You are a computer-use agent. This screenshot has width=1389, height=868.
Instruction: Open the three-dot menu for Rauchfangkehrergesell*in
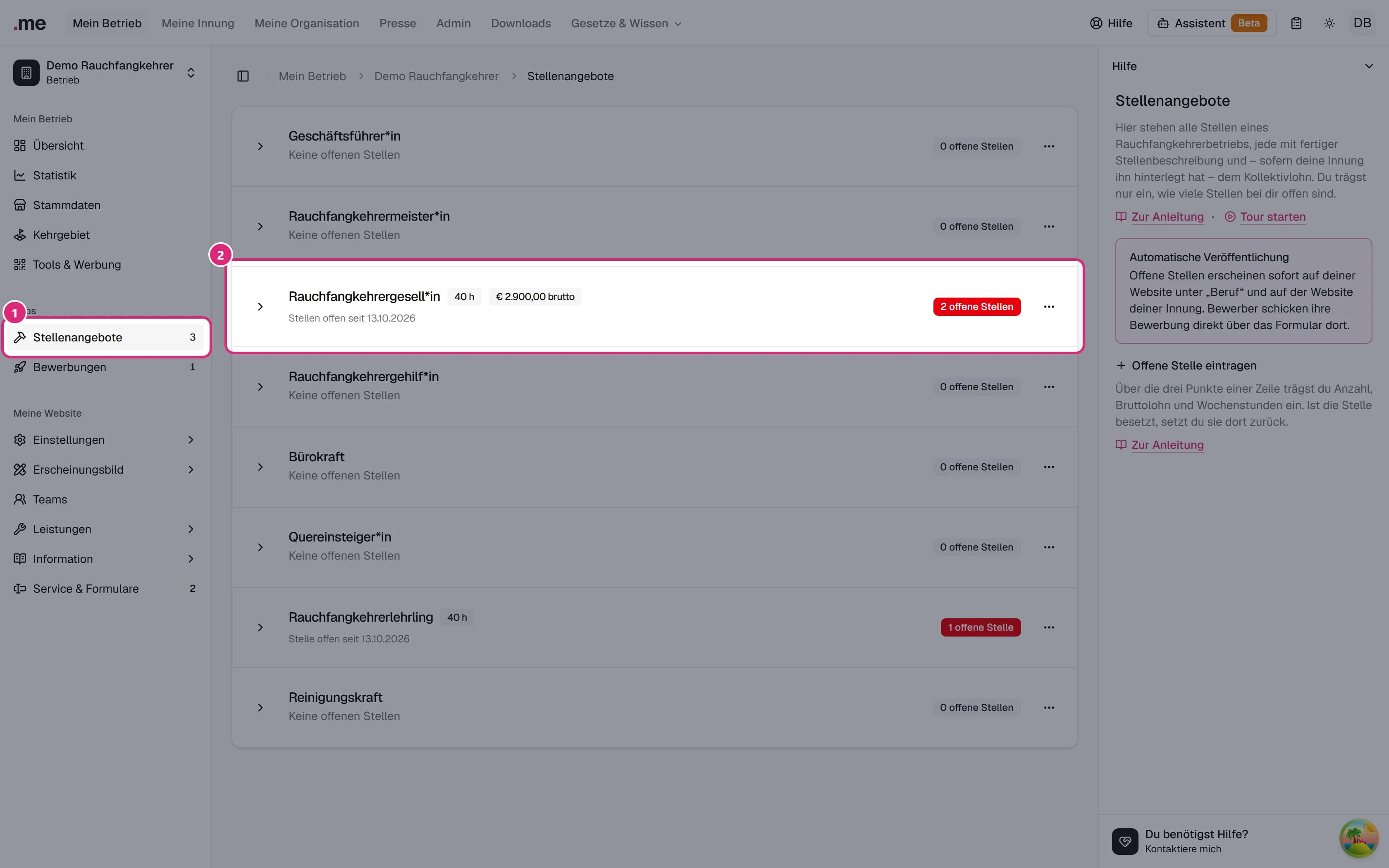point(1049,307)
